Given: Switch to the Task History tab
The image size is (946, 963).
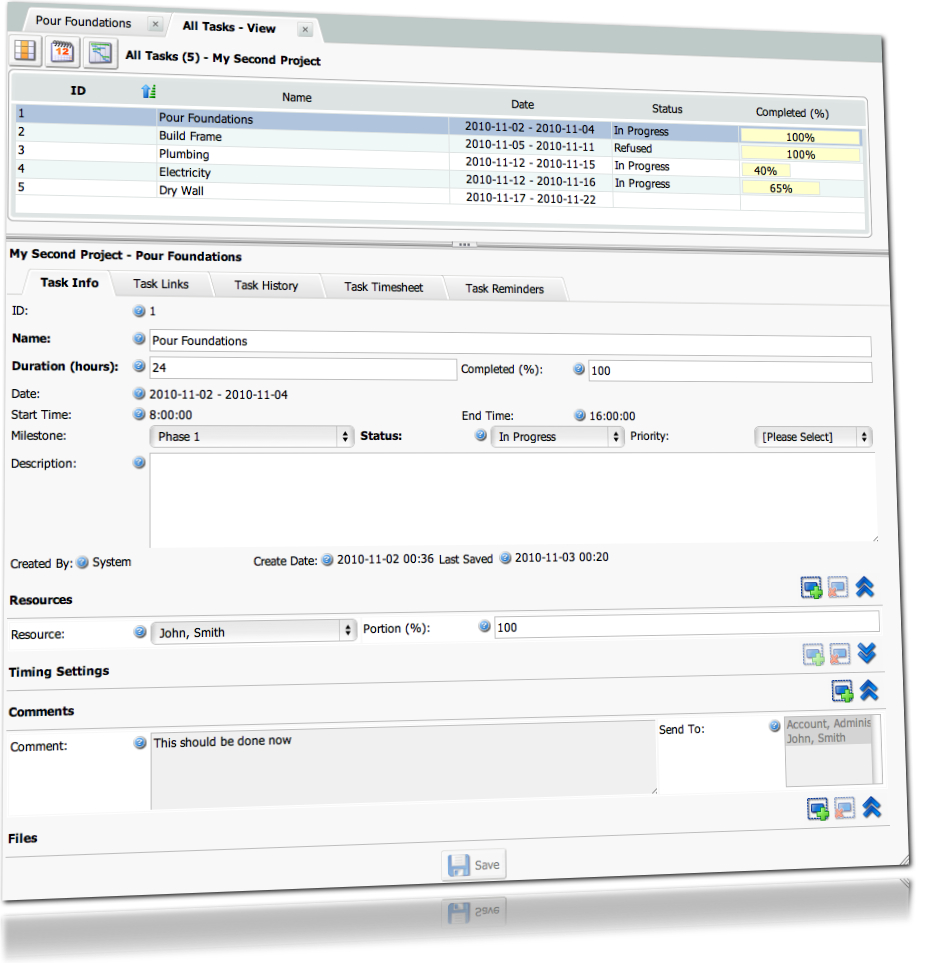Looking at the screenshot, I should 266,285.
